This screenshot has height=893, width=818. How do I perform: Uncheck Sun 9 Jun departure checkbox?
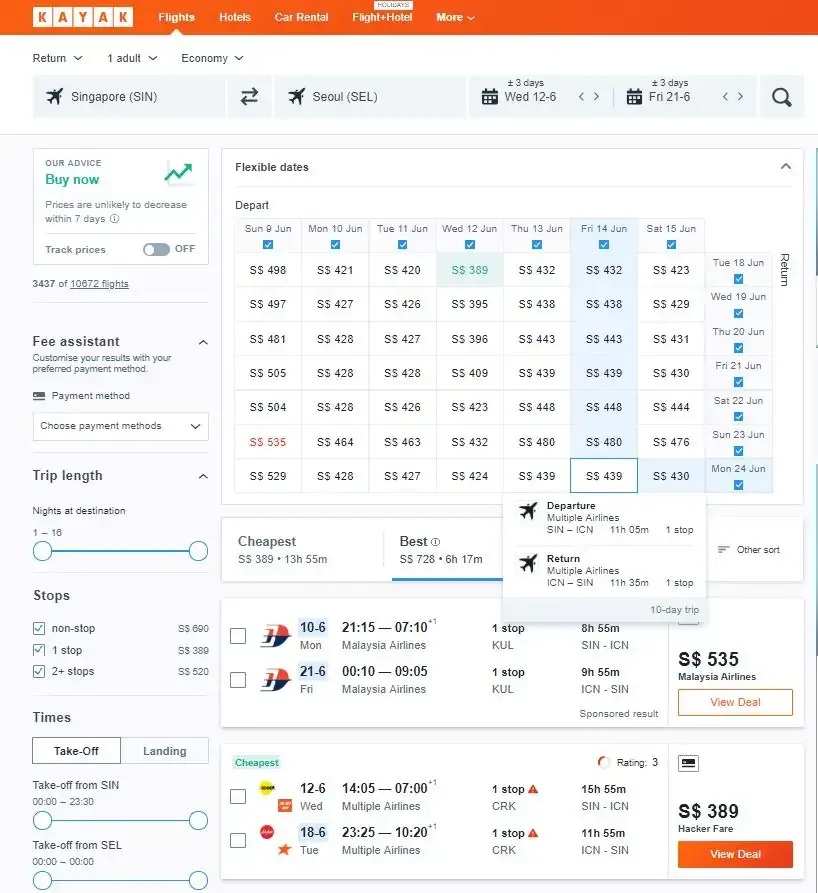[268, 244]
